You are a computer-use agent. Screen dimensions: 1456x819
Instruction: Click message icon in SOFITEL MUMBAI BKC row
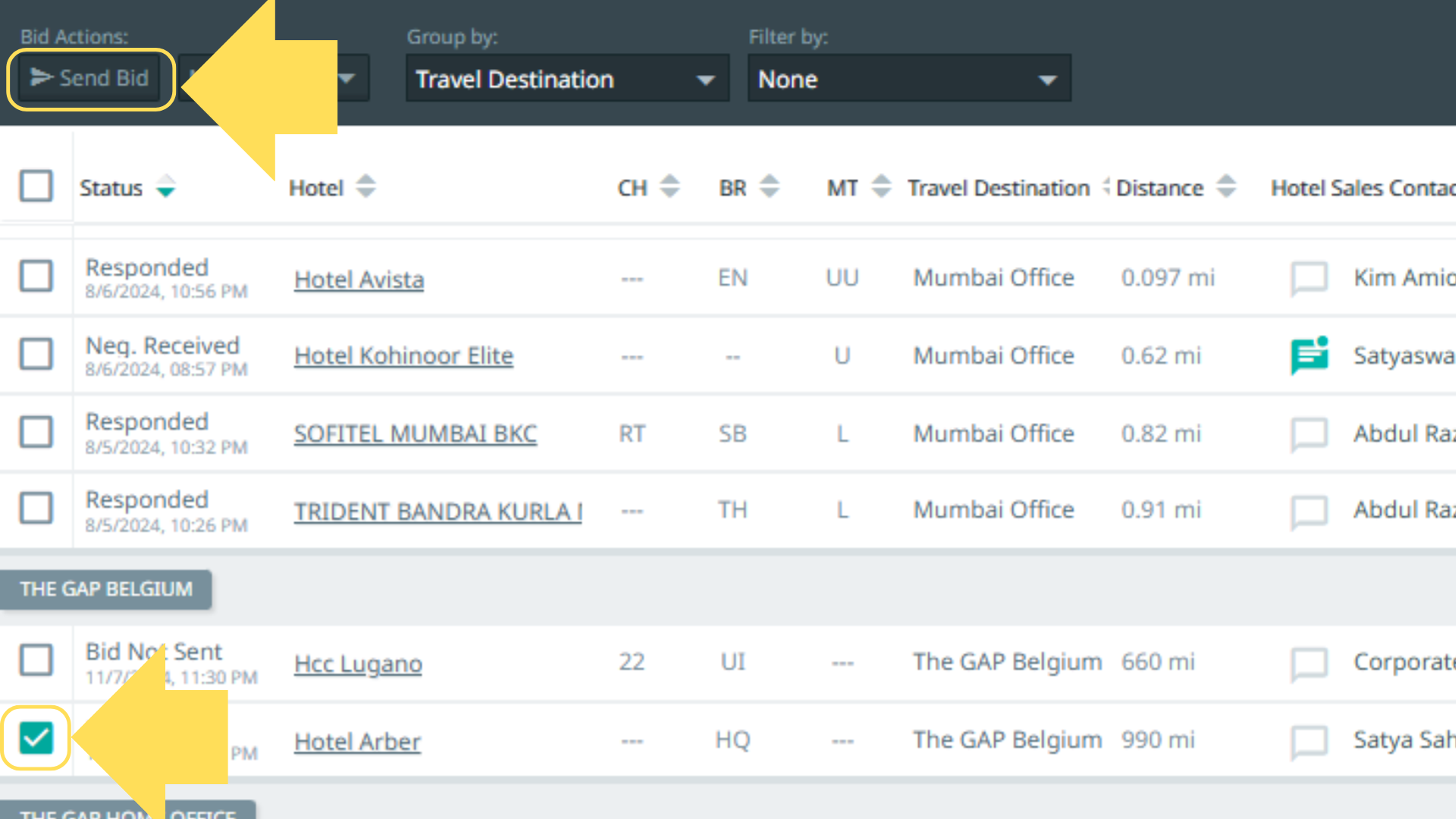coord(1309,434)
